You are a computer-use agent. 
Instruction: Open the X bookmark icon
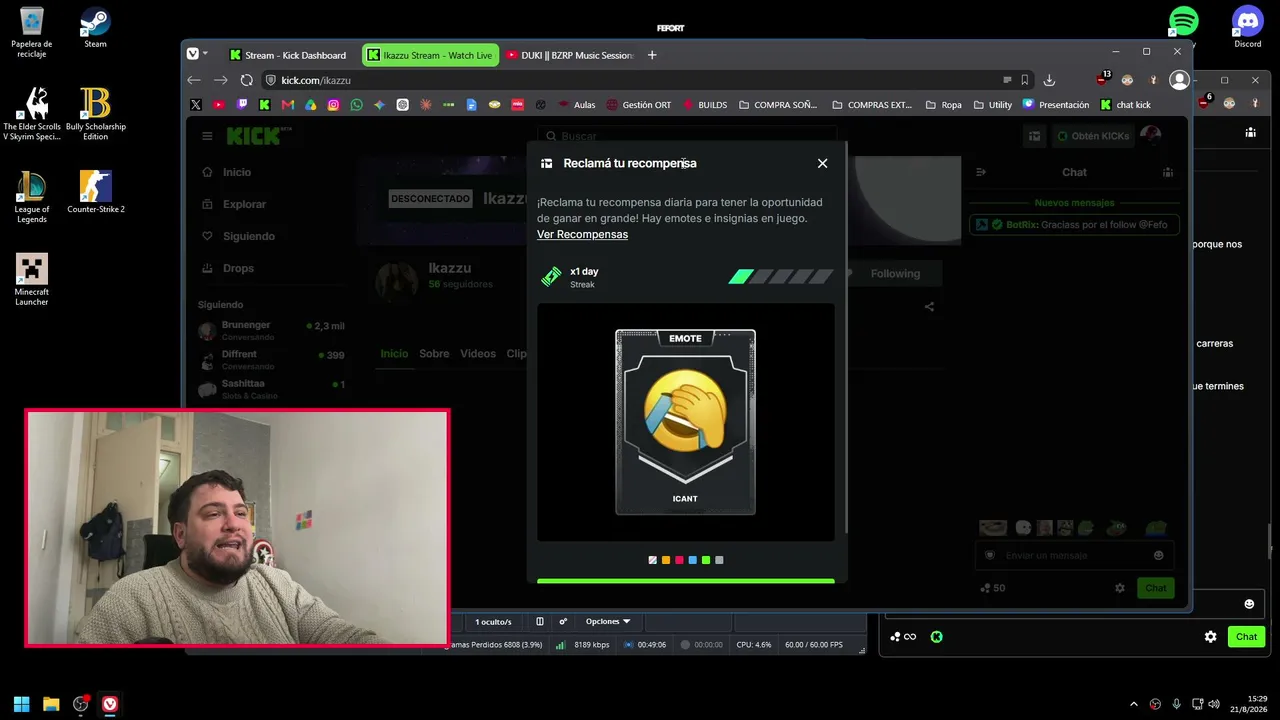196,105
